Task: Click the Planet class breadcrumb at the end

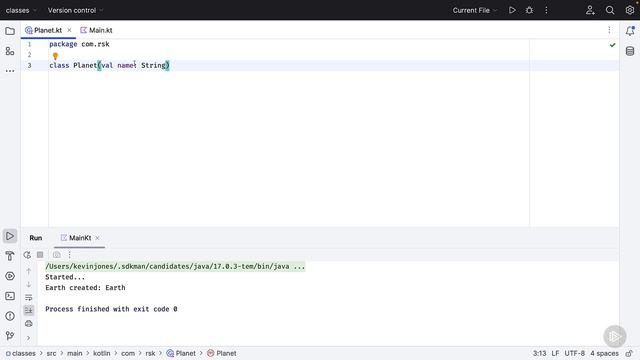Action: click(x=222, y=353)
